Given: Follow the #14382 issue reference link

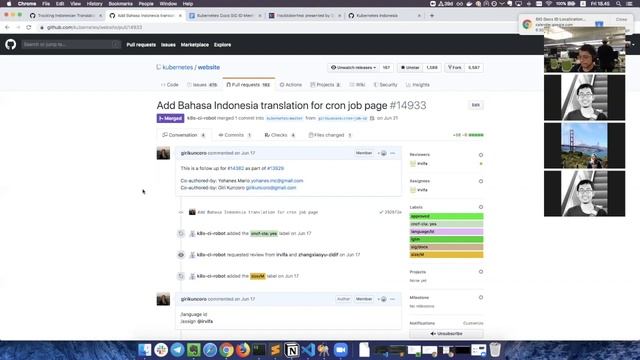Looking at the screenshot, I should click(x=236, y=168).
